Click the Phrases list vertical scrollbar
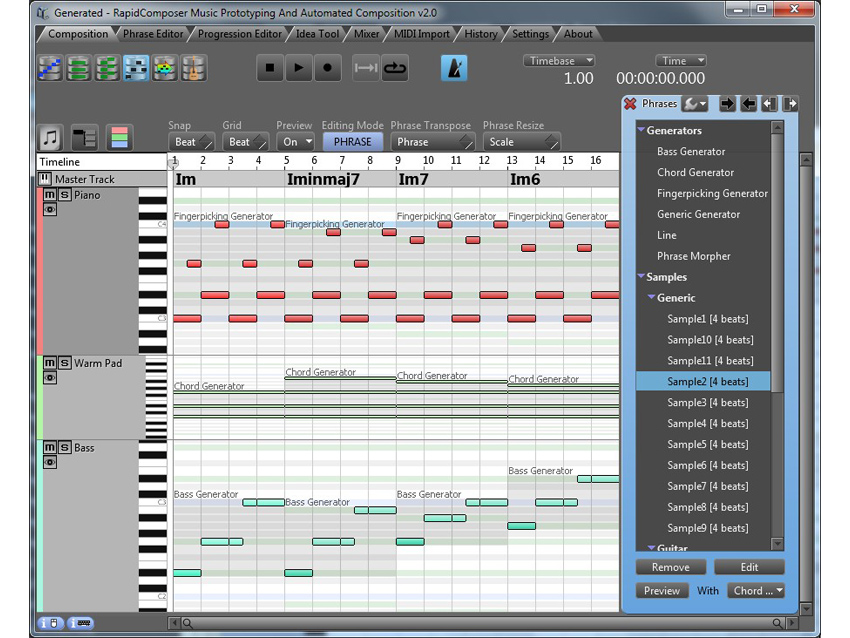 coord(777,336)
